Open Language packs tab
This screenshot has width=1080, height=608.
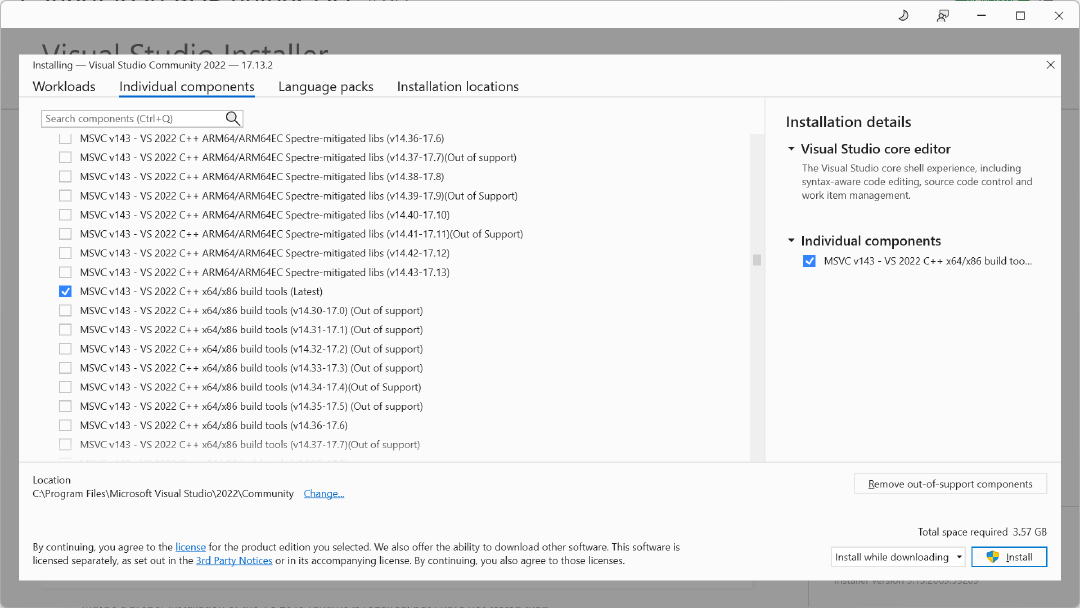point(326,87)
